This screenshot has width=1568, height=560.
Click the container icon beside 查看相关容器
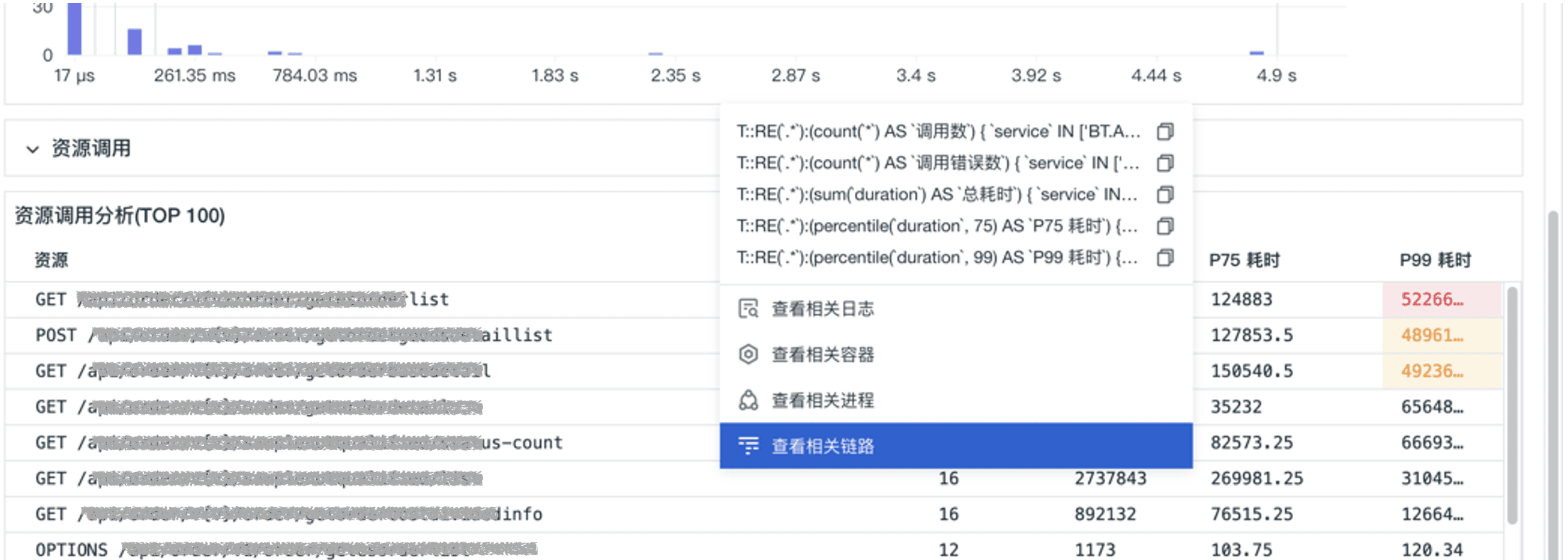click(x=749, y=354)
